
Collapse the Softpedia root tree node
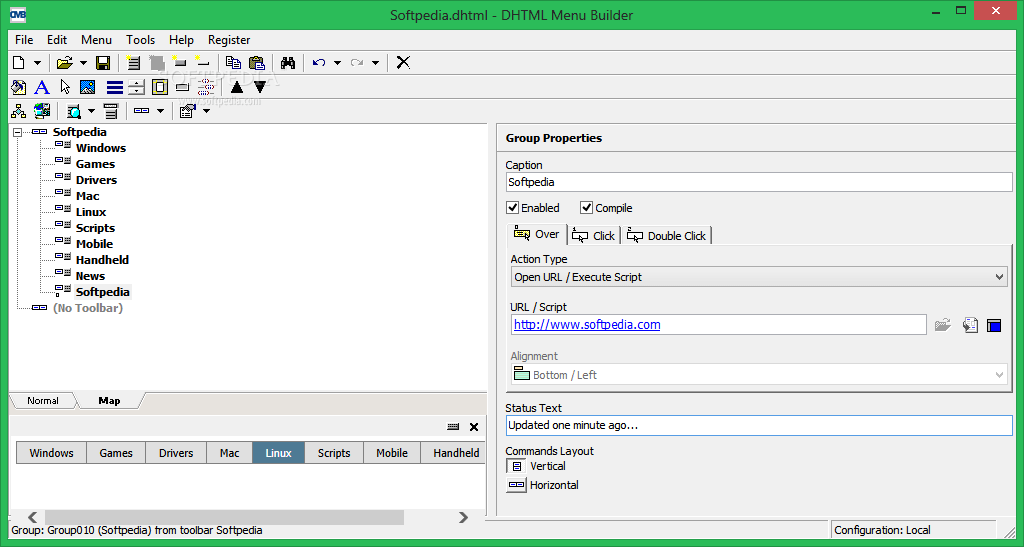(x=18, y=132)
